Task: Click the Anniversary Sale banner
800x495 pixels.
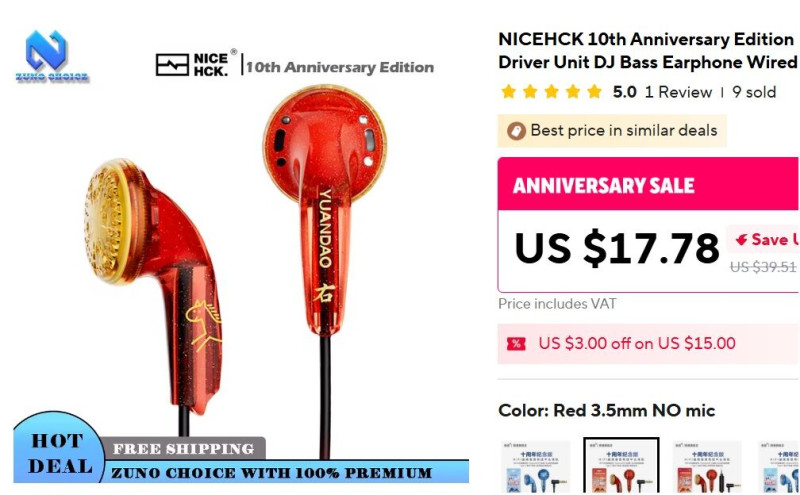Action: click(648, 184)
